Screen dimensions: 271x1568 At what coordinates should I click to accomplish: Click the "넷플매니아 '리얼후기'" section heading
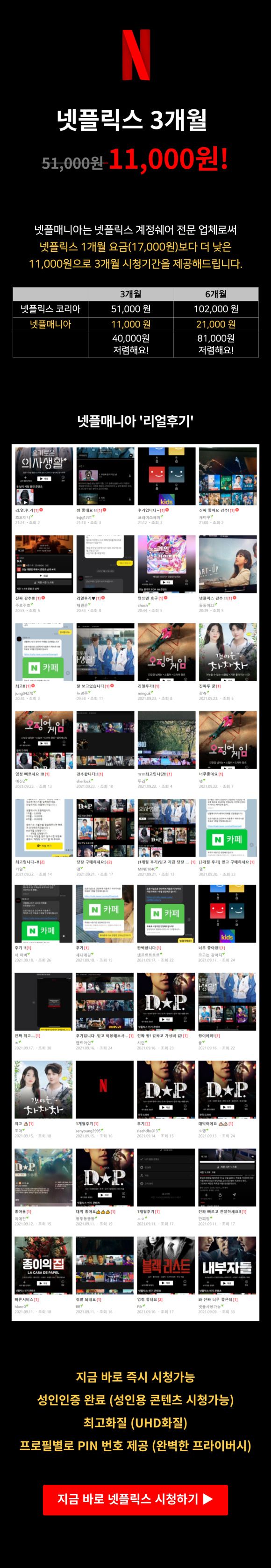(135, 421)
